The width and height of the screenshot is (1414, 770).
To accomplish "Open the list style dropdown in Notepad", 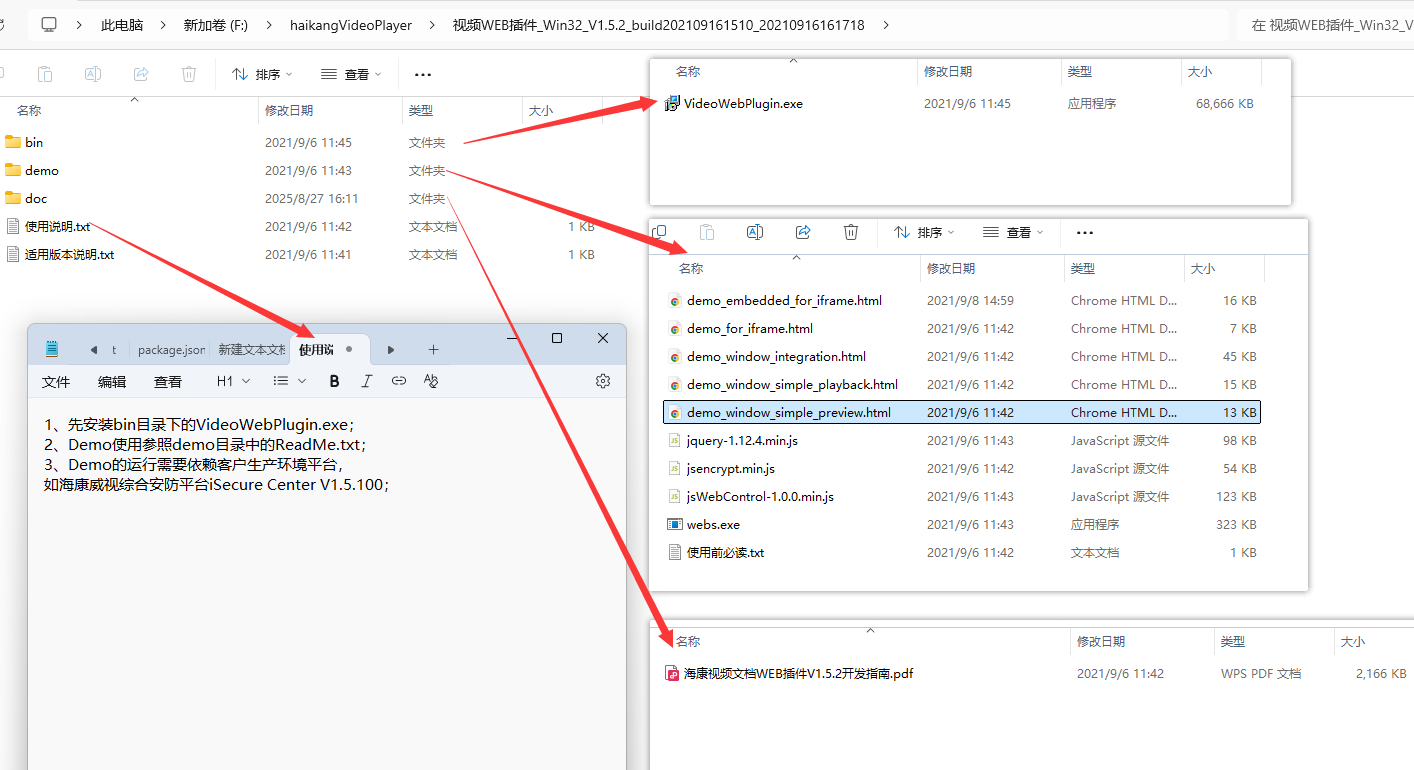I will [x=290, y=381].
